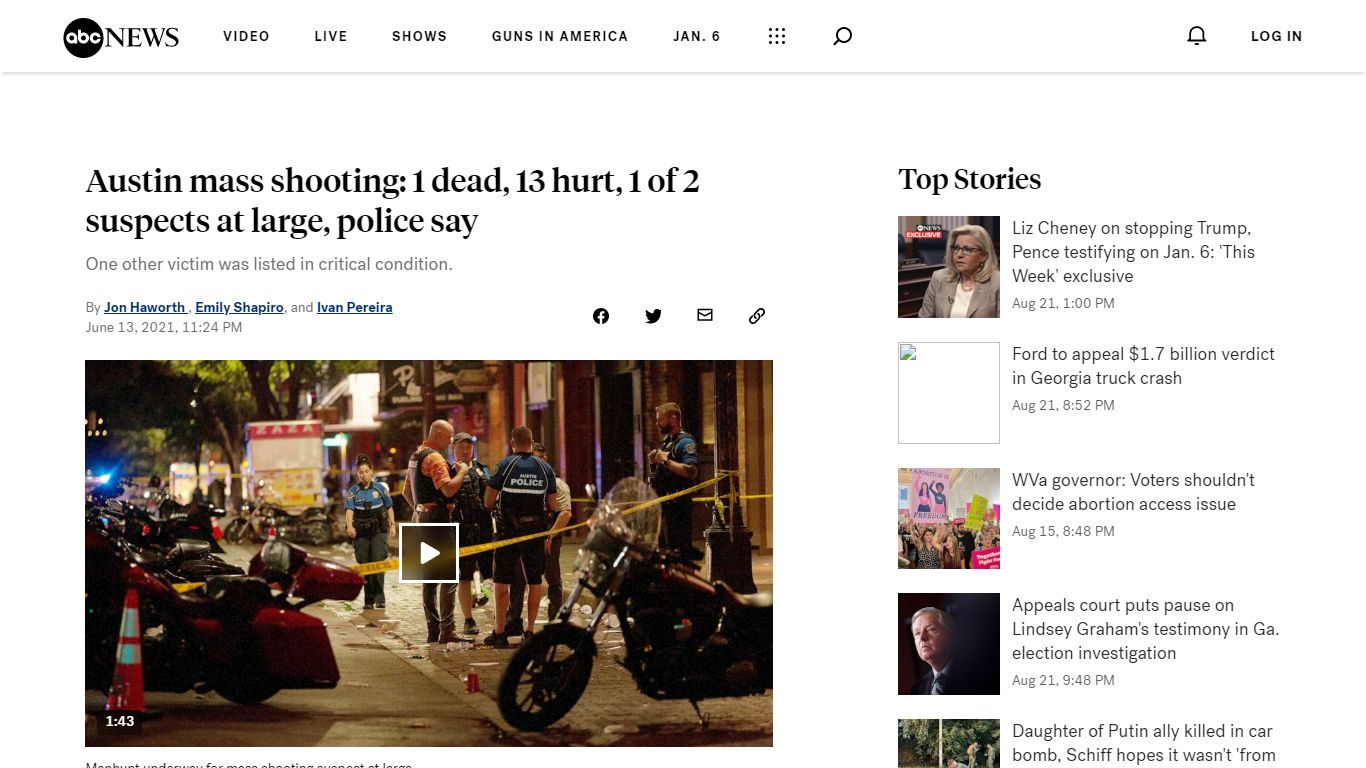Click the 'Aug 21, 8:52 PM' timestamp
The height and width of the screenshot is (768, 1366).
coord(1063,405)
